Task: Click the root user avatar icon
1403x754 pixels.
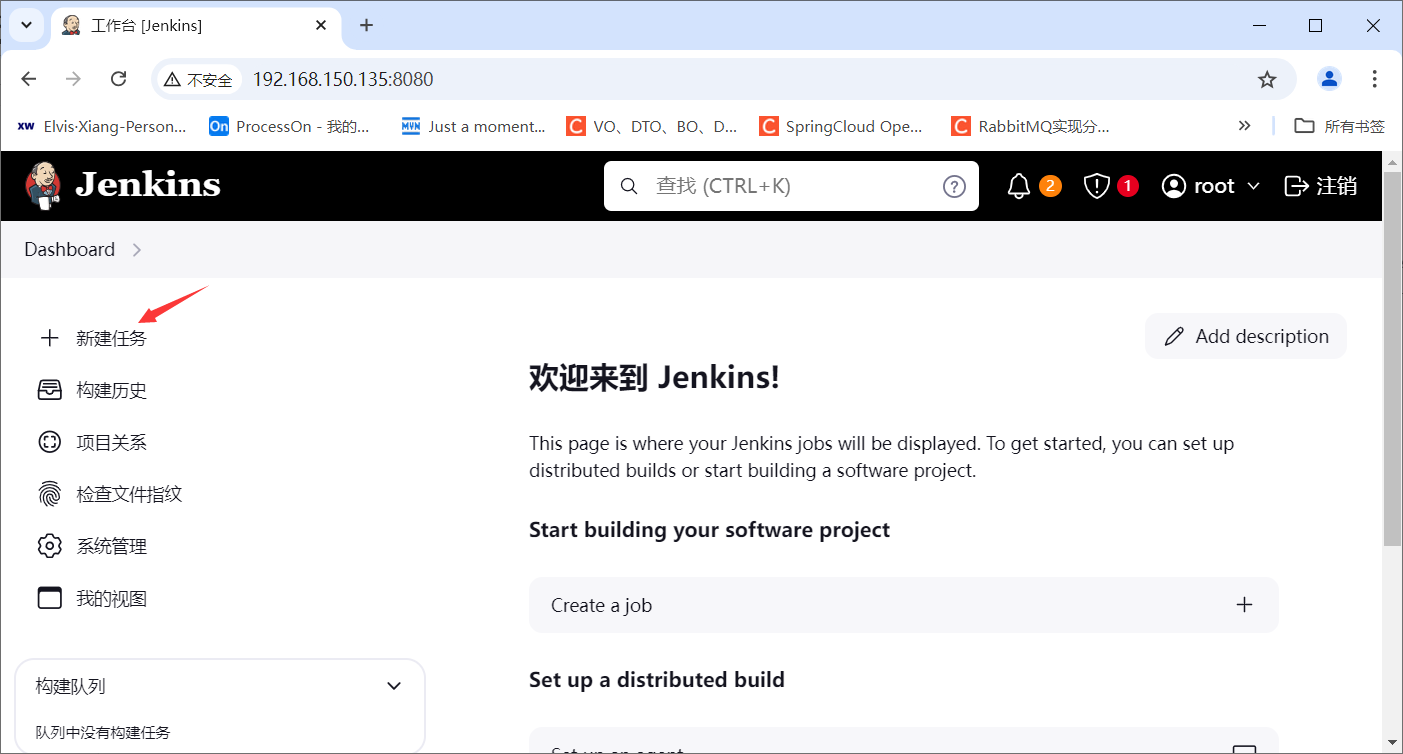Action: coord(1173,186)
